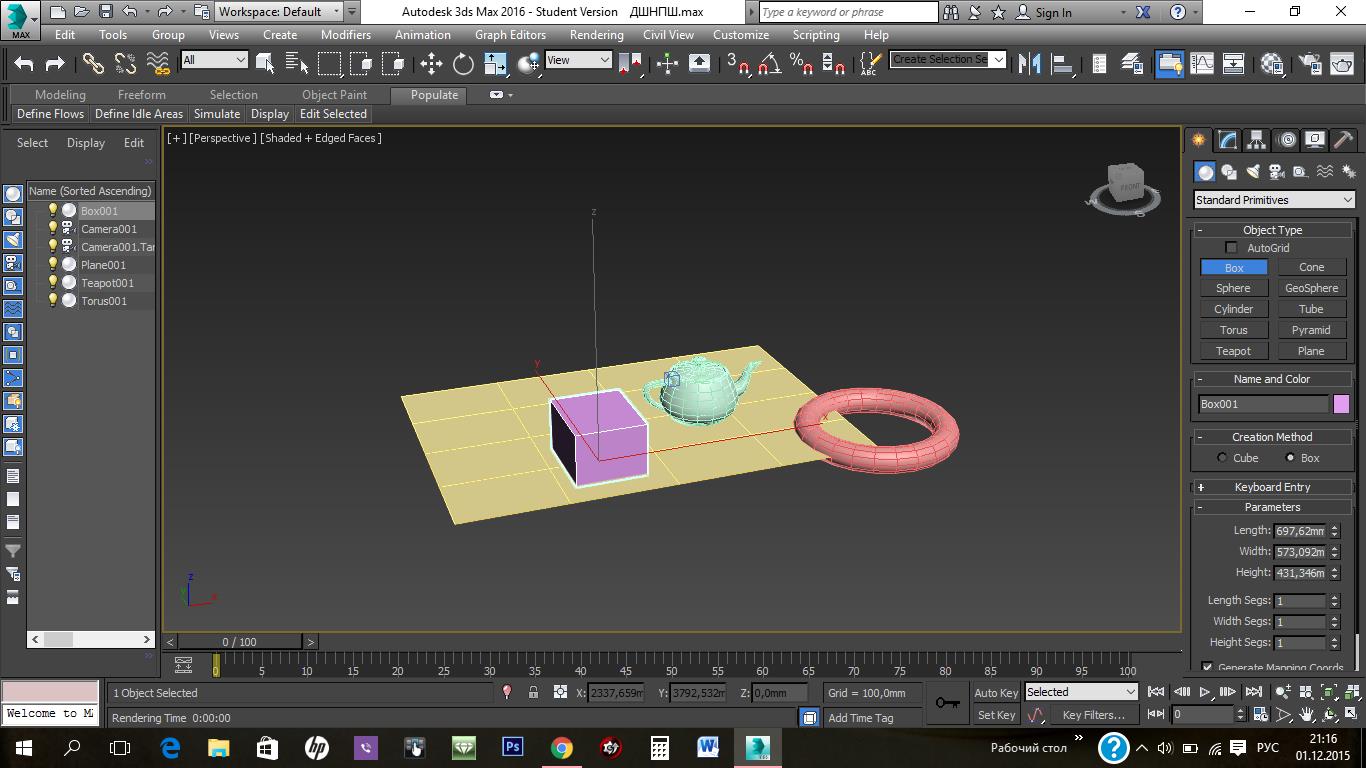1366x768 pixels.
Task: Click the Undo arrow on main toolbar
Action: point(24,63)
